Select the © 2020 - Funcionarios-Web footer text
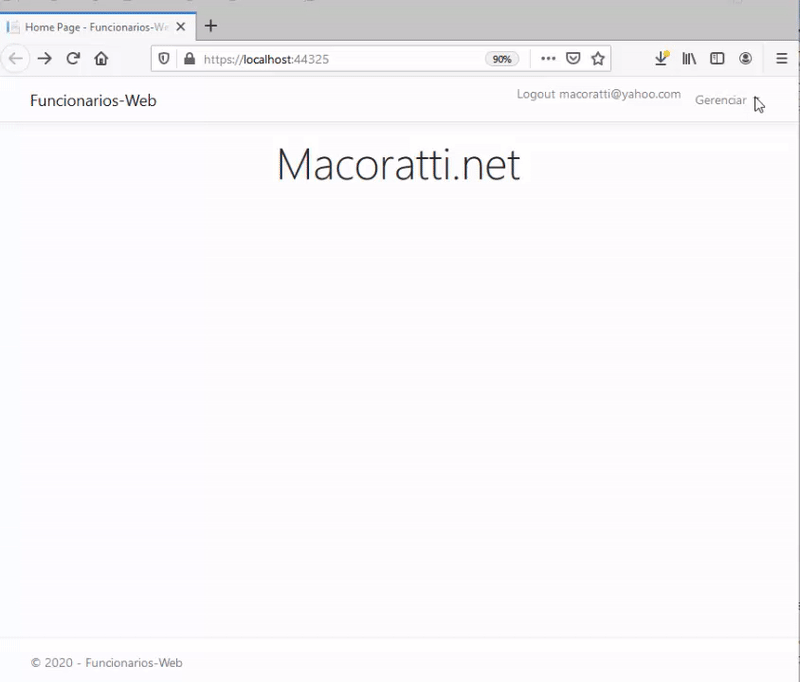 coord(107,663)
